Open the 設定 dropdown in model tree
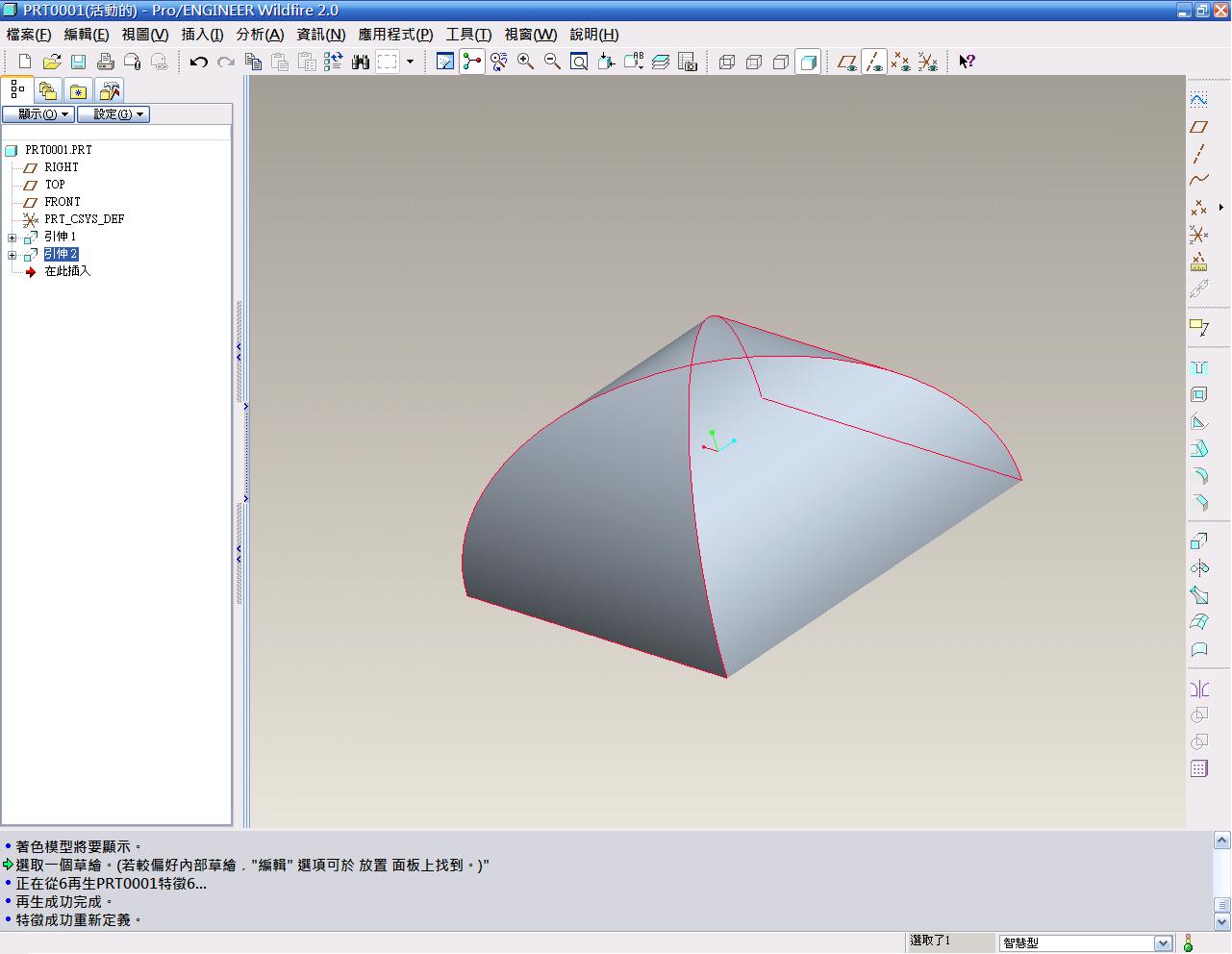 [x=113, y=114]
